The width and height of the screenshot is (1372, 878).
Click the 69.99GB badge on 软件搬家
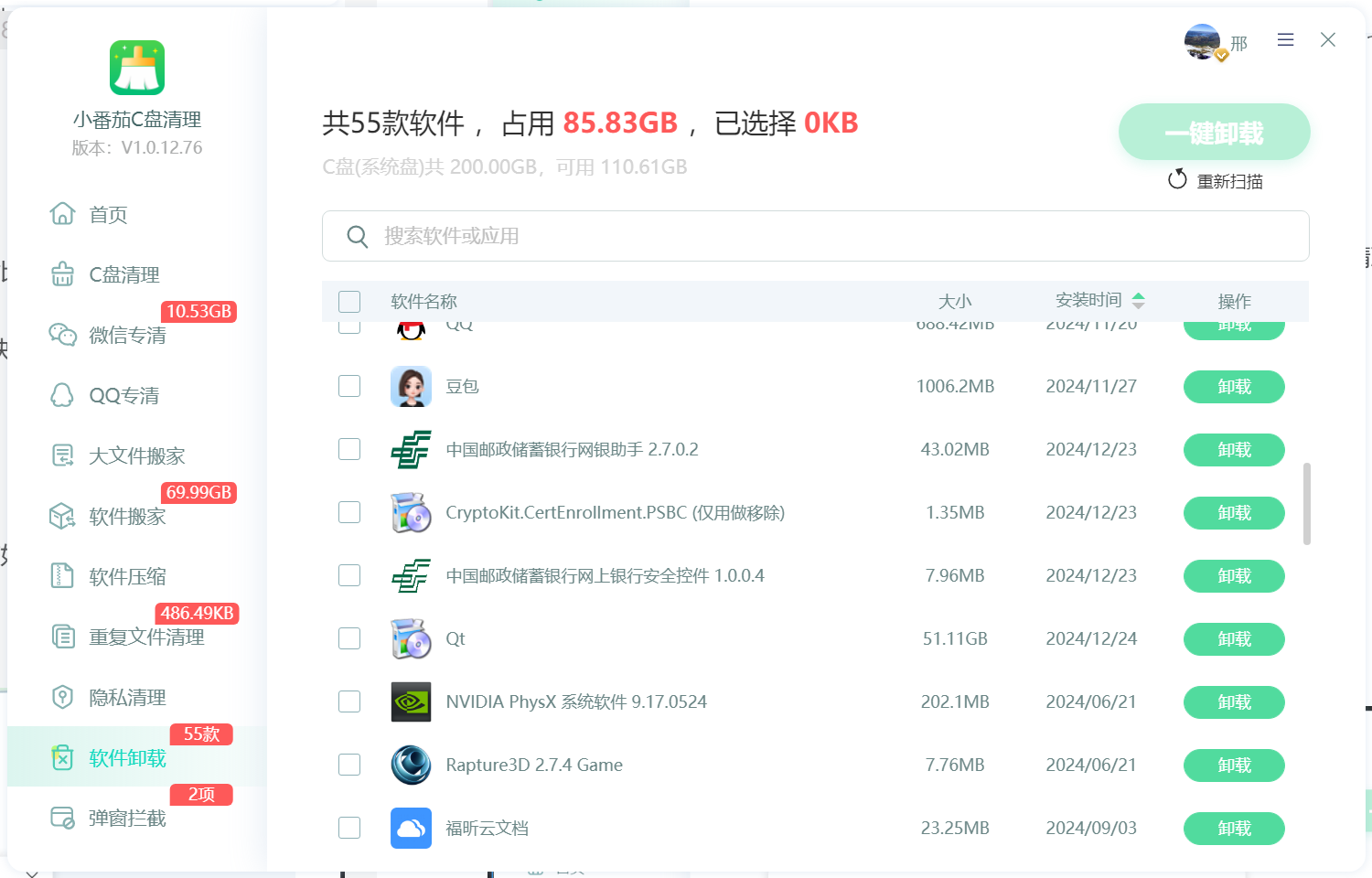pyautogui.click(x=198, y=493)
